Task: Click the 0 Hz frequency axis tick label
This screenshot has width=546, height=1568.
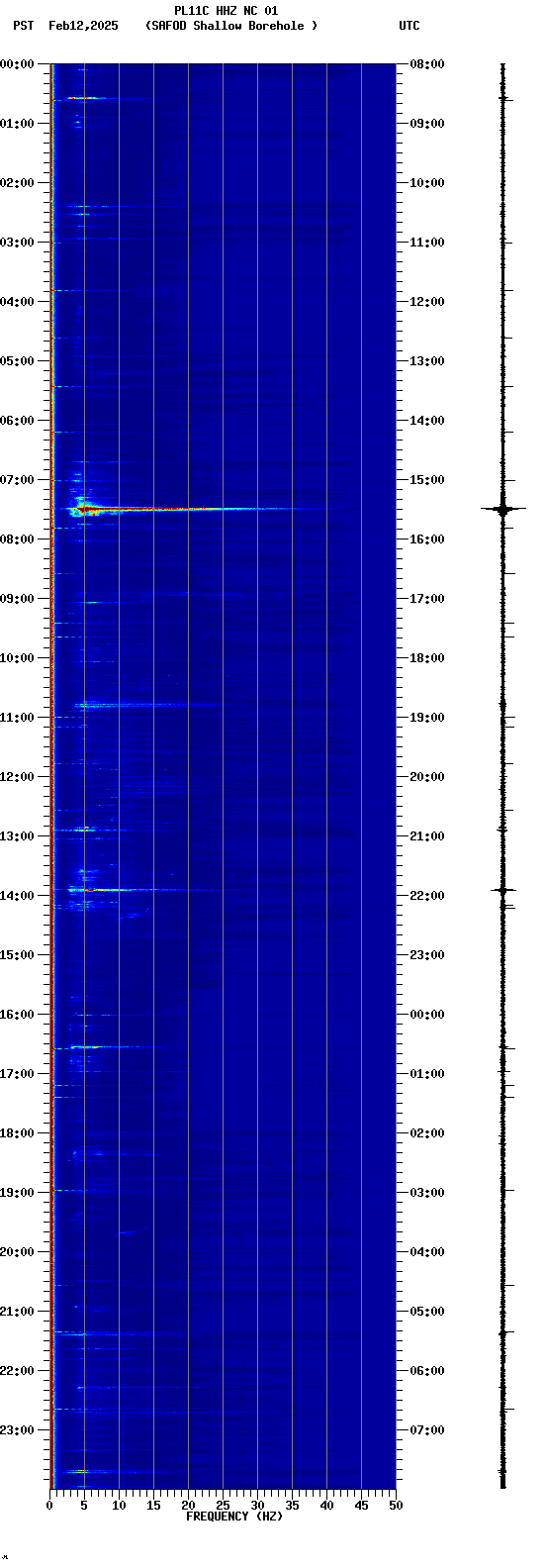Action: 49,1506
